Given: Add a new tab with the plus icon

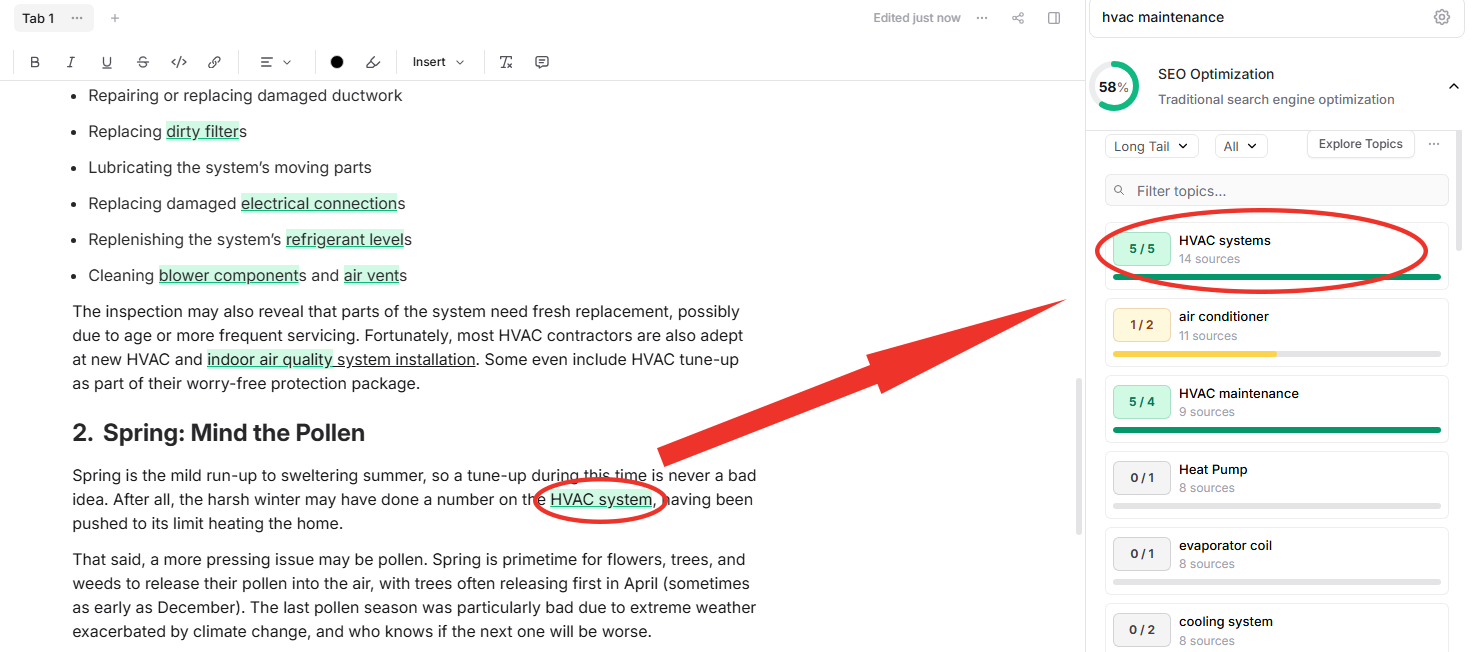Looking at the screenshot, I should (115, 18).
